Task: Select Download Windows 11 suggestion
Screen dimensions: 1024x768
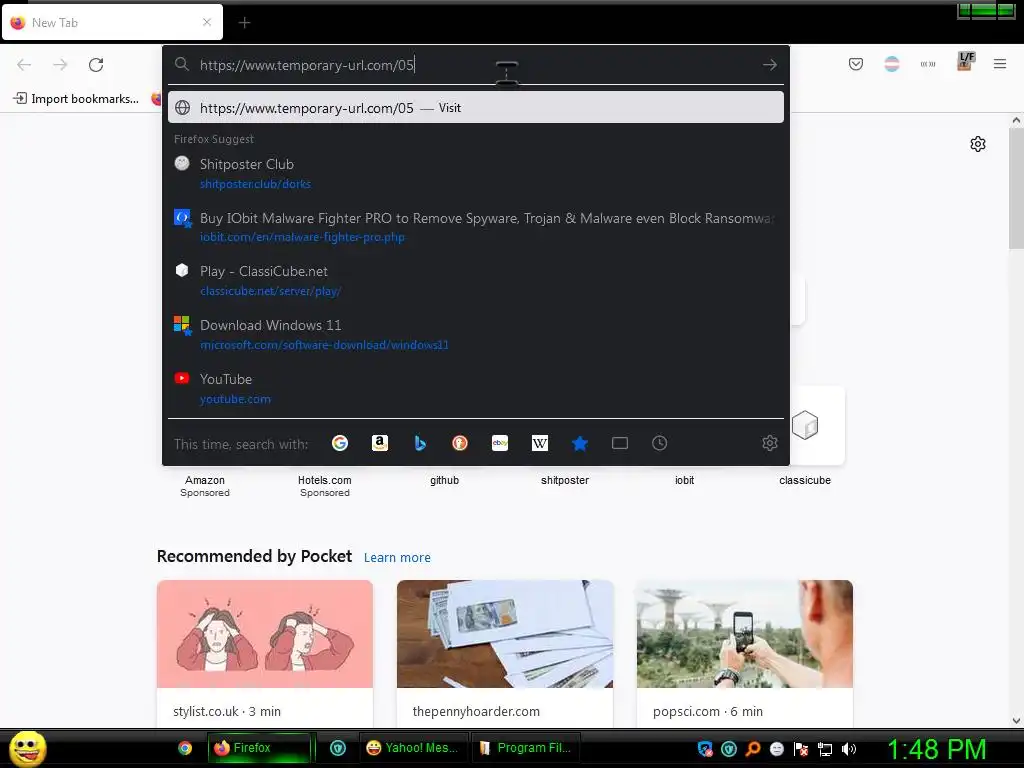Action: coord(475,335)
